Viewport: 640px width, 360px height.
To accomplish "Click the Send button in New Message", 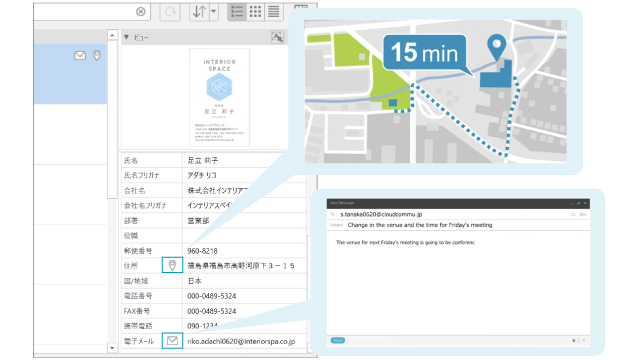I will pos(338,340).
